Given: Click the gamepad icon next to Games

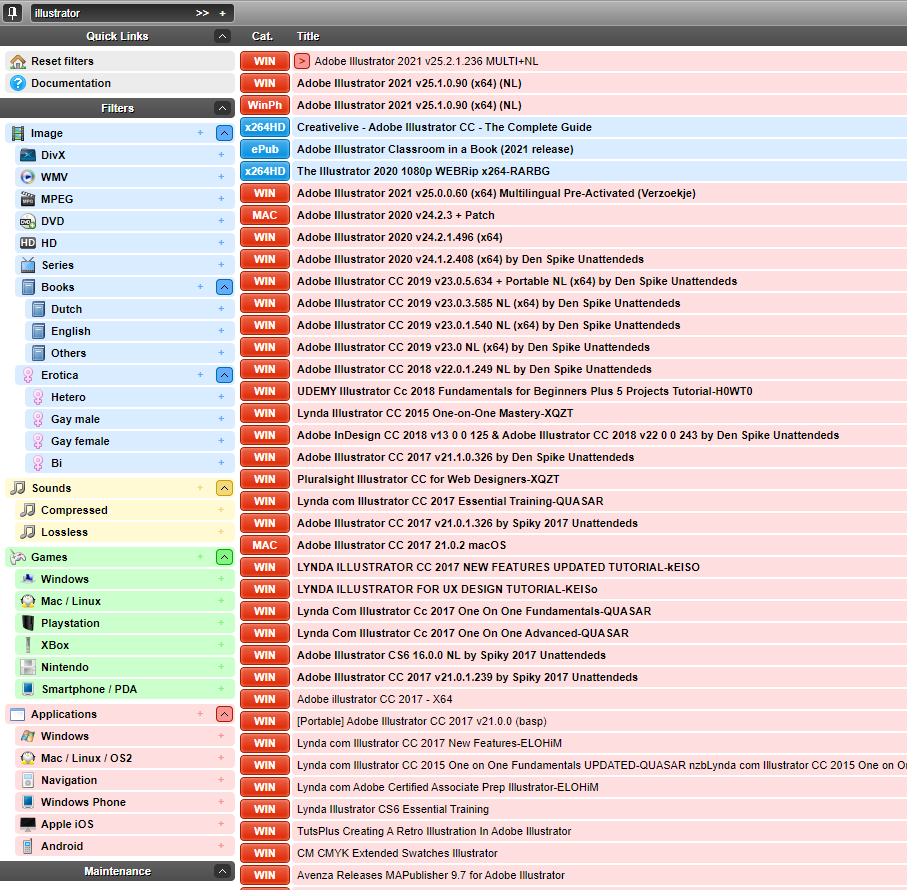Looking at the screenshot, I should tap(18, 557).
